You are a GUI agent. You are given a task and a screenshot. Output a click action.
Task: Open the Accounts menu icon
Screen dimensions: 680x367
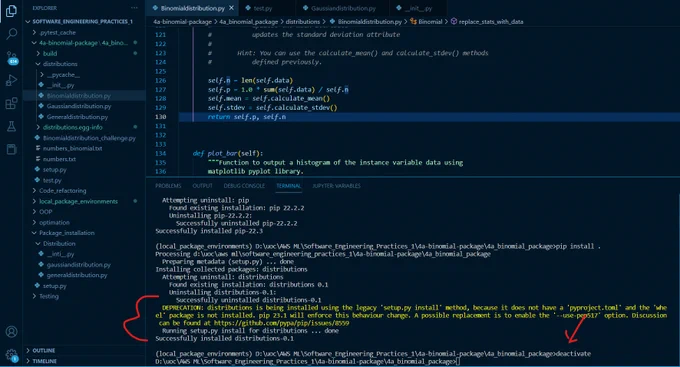11,332
